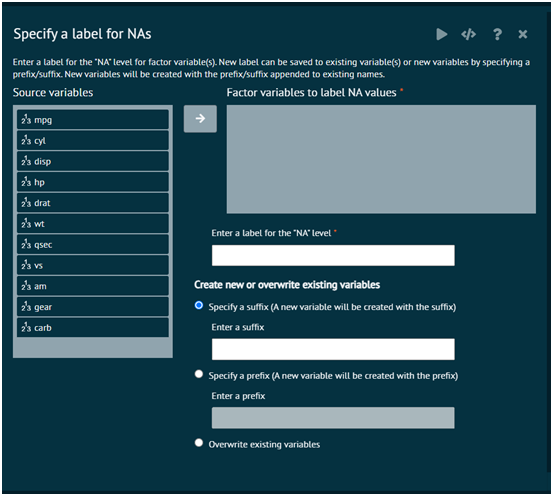Select the hp variable
553x496 pixels.
click(93, 182)
